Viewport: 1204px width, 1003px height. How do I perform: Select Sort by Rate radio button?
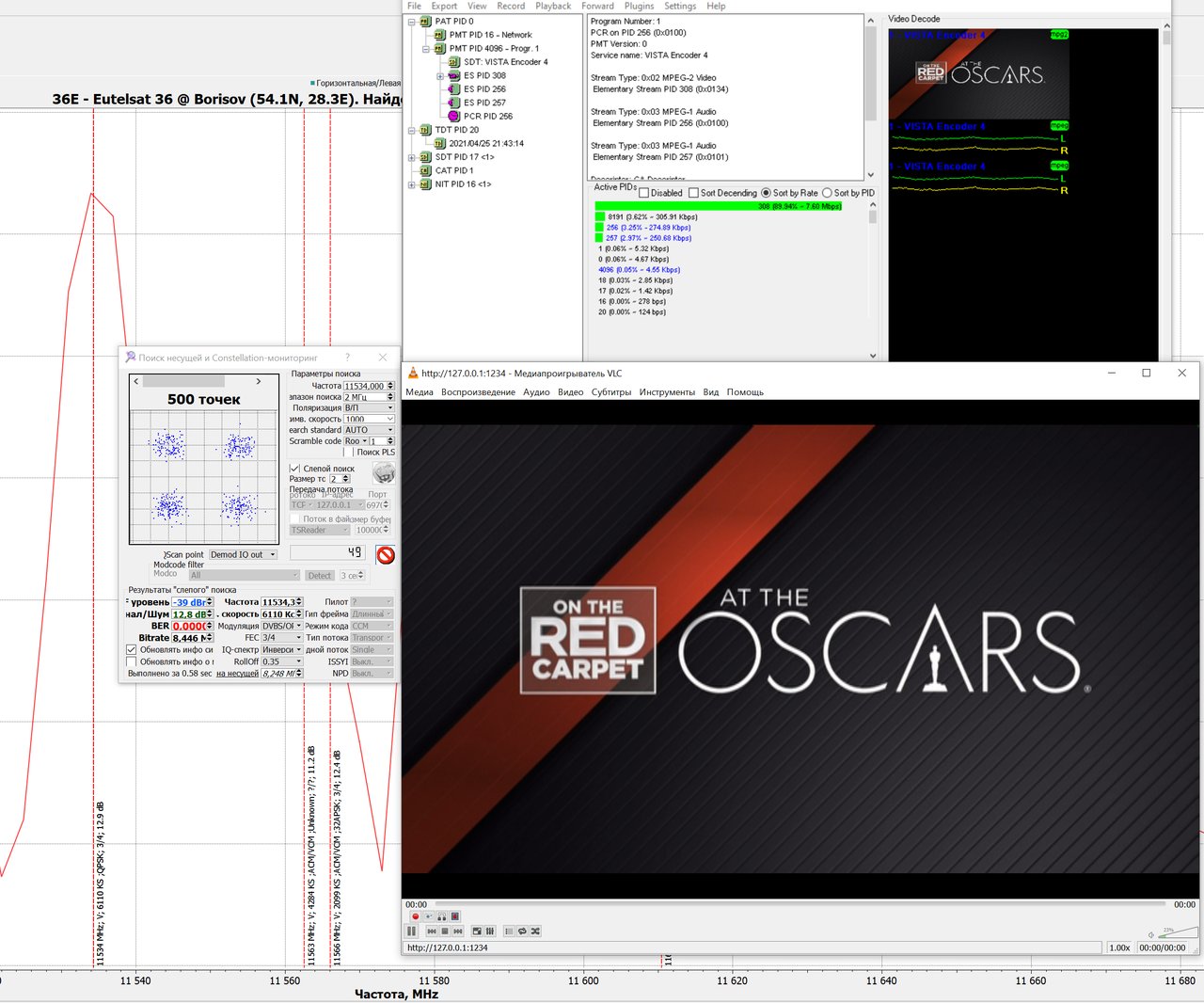coord(766,193)
